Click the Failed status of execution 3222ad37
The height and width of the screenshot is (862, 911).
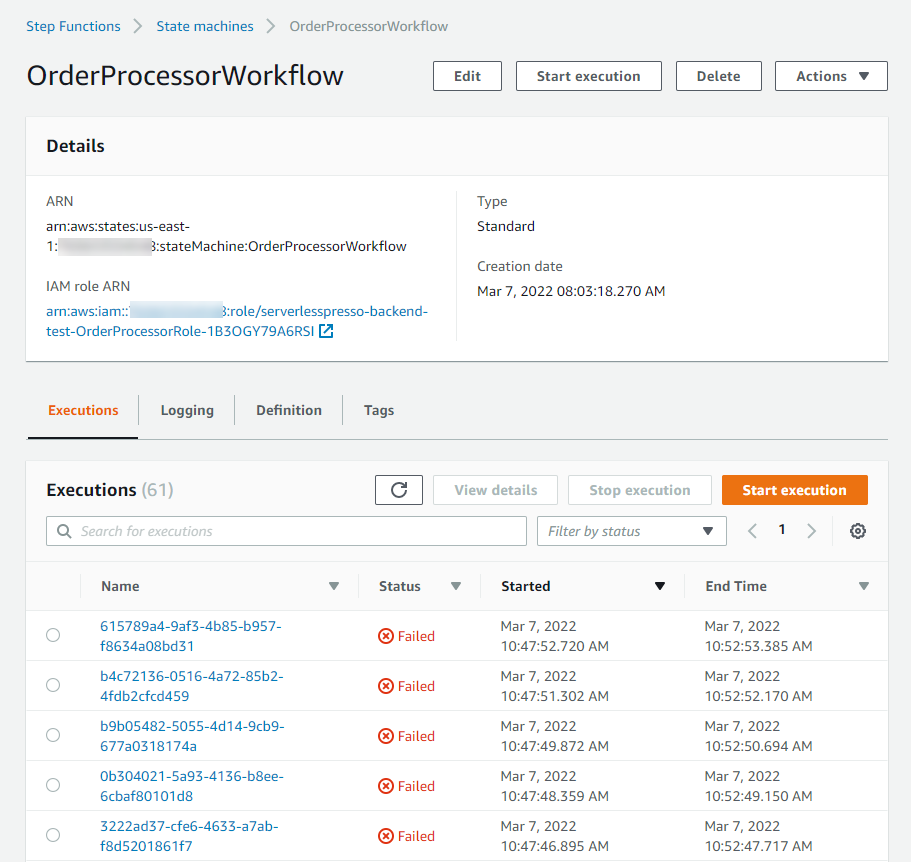pyautogui.click(x=406, y=836)
